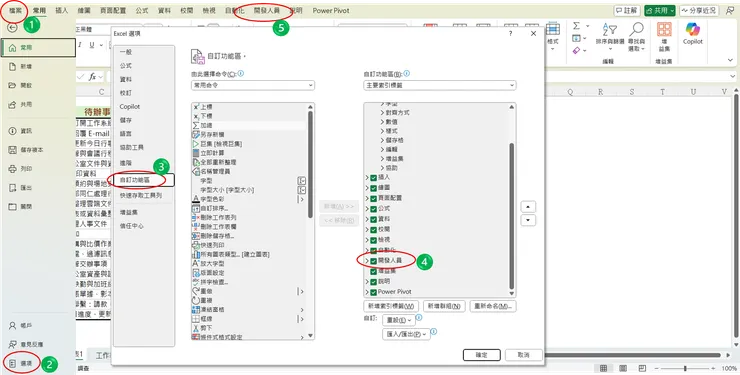Select 凍結窗格 command in list
740x375 pixels.
click(249, 309)
